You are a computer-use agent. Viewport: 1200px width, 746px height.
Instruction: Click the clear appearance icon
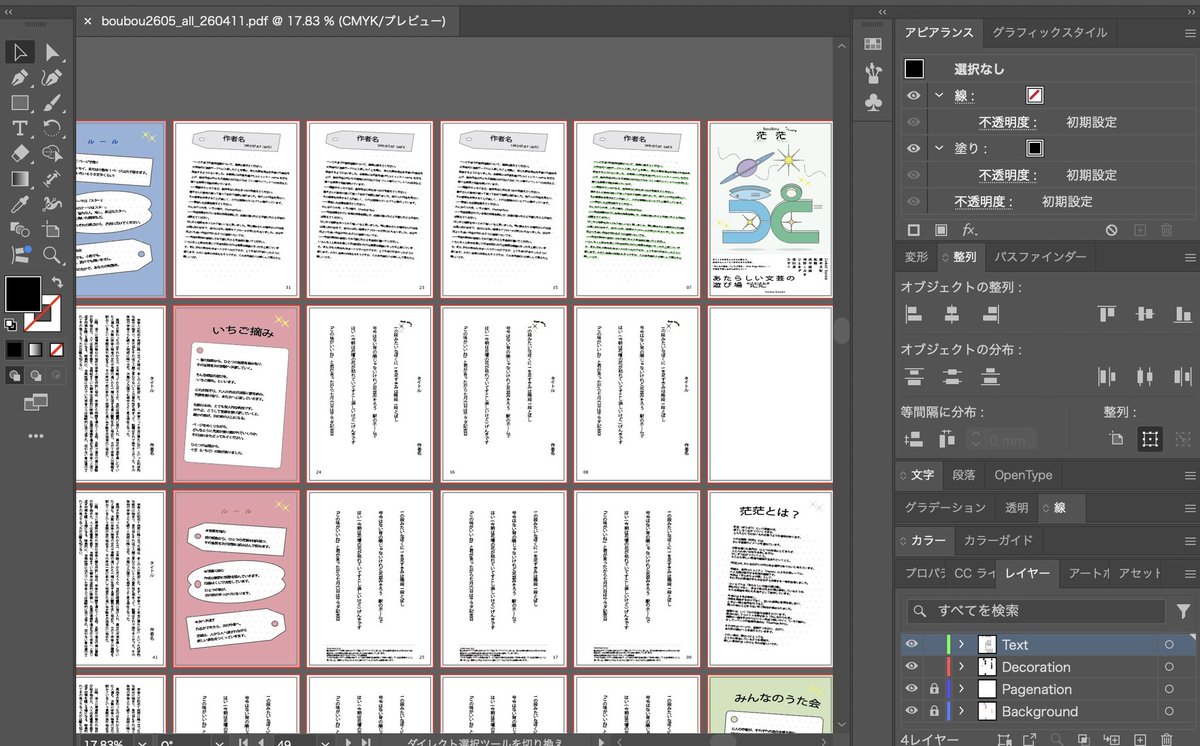click(1111, 230)
